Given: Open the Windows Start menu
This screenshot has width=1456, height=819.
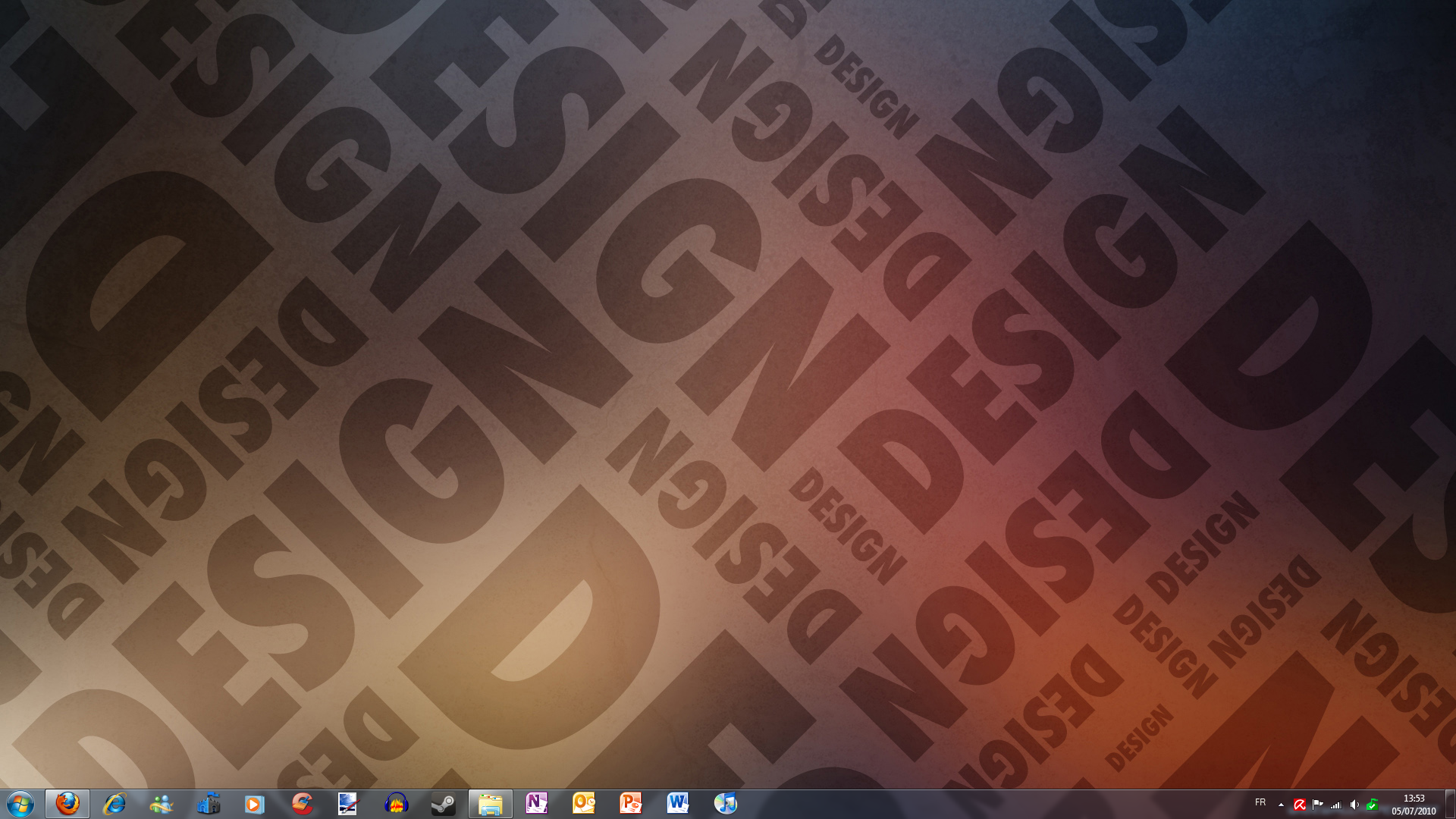Looking at the screenshot, I should [20, 804].
